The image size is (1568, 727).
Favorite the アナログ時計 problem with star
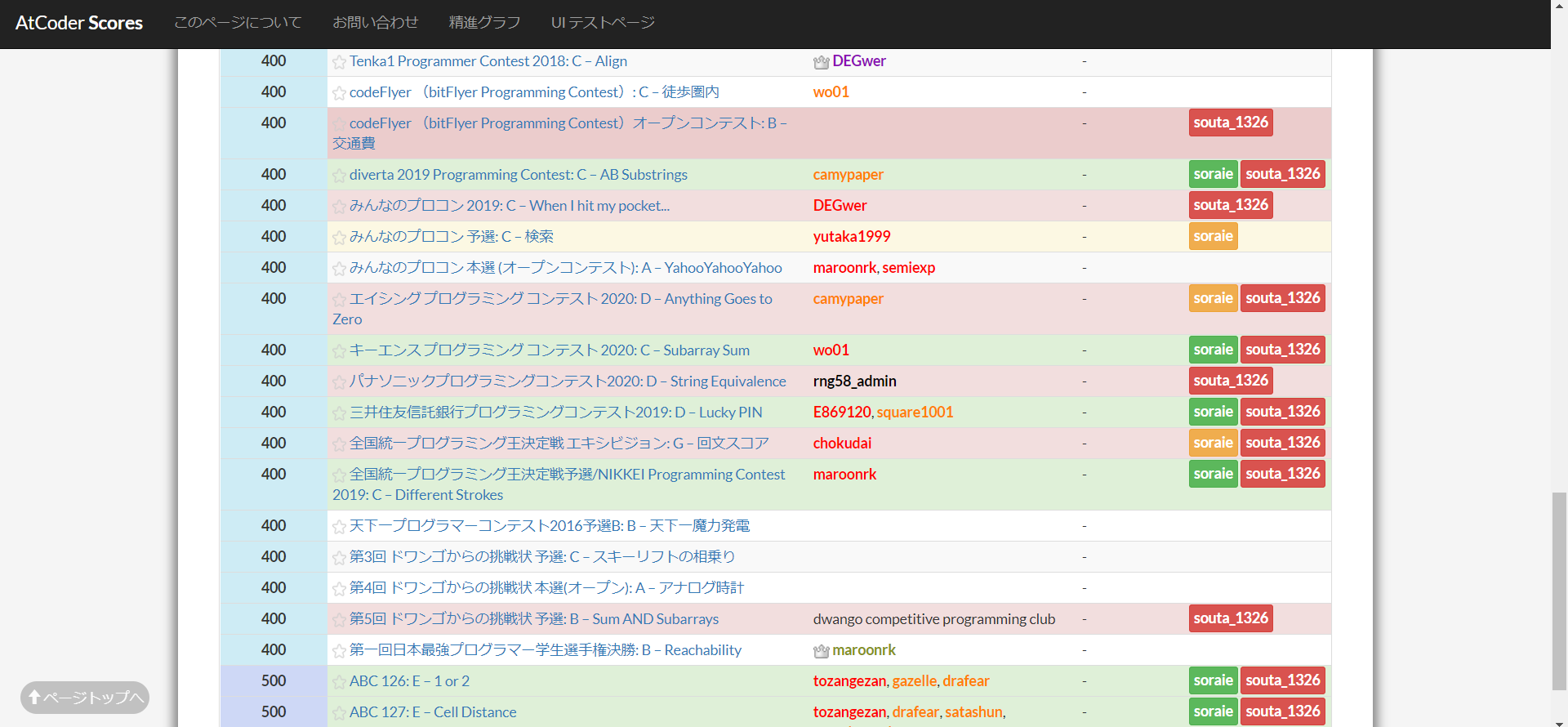(339, 589)
